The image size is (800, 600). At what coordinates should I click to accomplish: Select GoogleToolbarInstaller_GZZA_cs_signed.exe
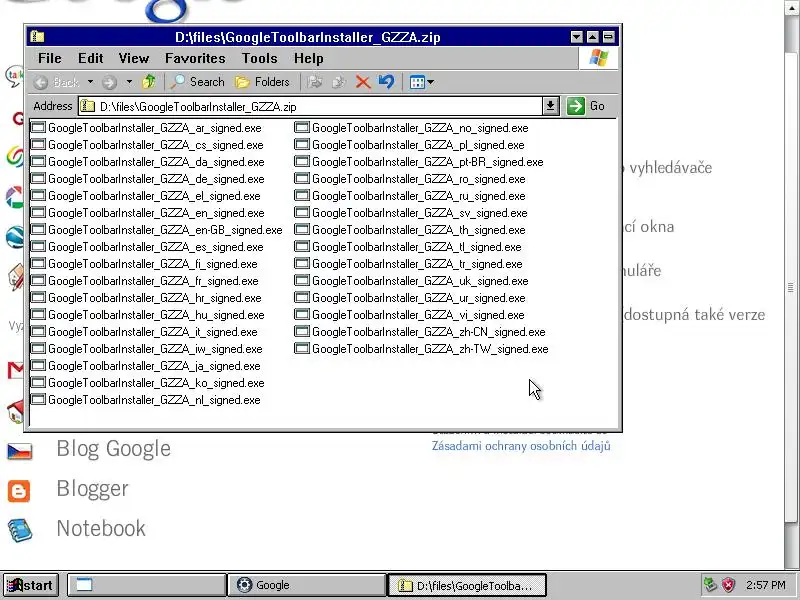147,144
